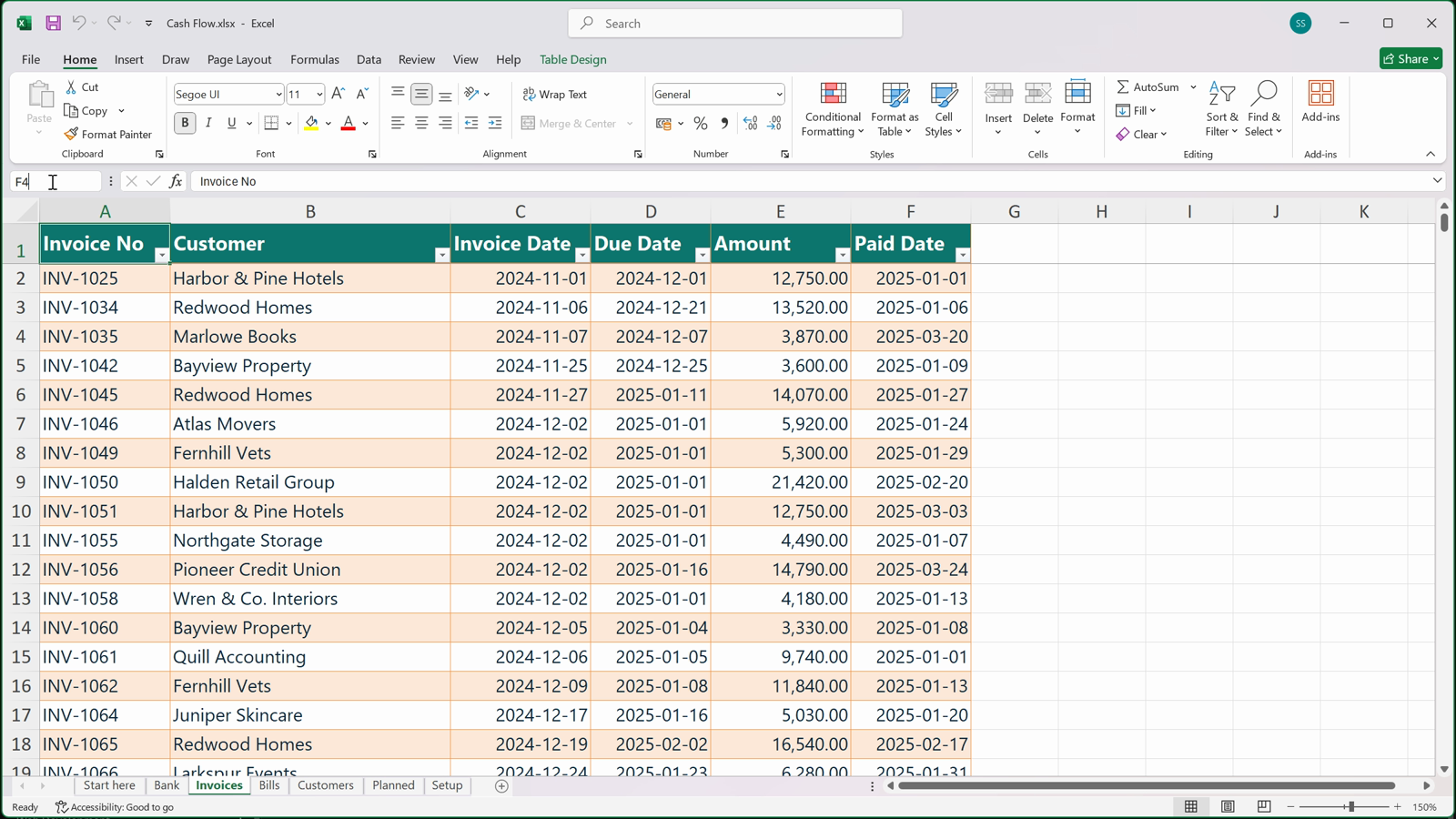
Task: Open the Bank sheet tab
Action: [167, 785]
